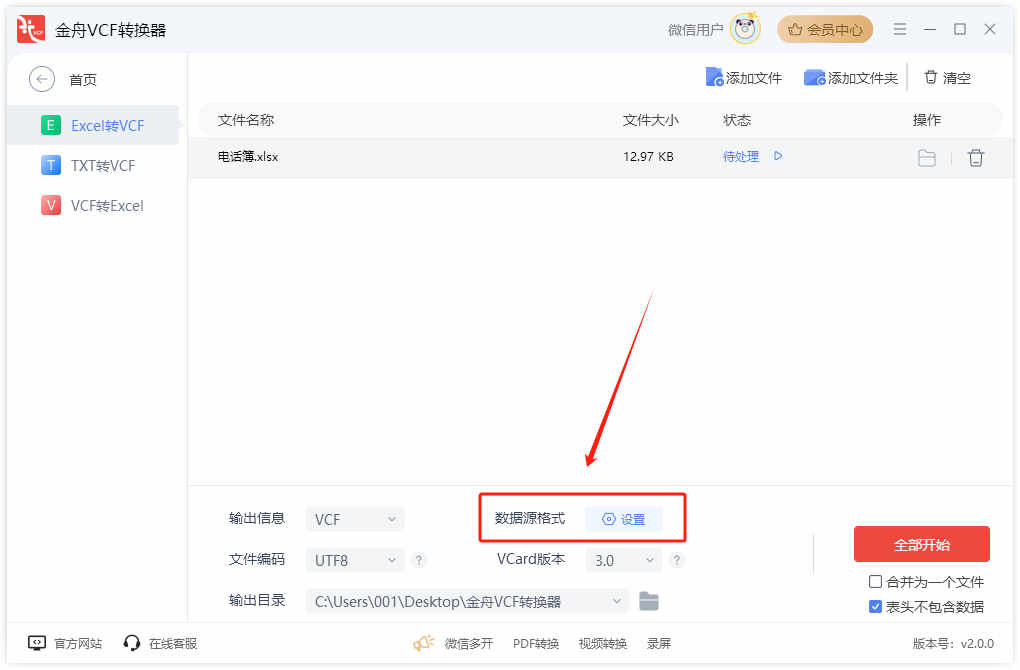Open 数据源格式 设置 button
The image size is (1020, 670).
623,519
